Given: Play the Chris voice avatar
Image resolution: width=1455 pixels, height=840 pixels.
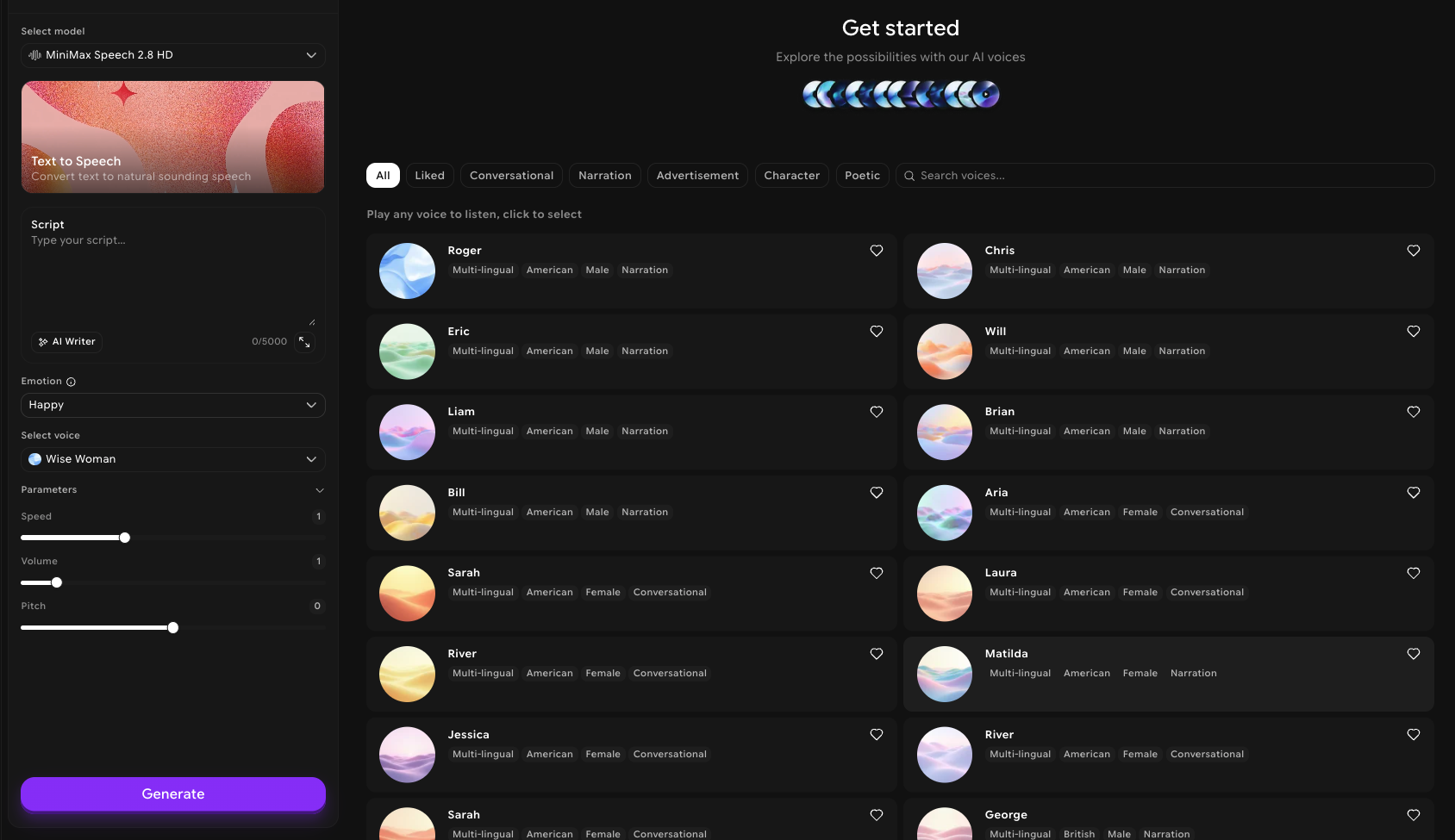Looking at the screenshot, I should (x=945, y=271).
